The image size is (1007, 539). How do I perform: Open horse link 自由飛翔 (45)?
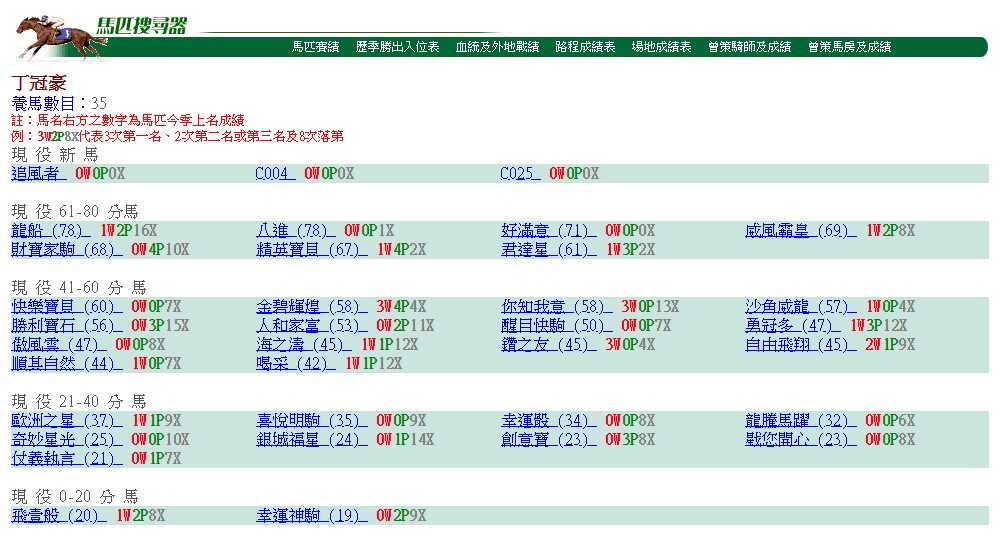[x=800, y=344]
